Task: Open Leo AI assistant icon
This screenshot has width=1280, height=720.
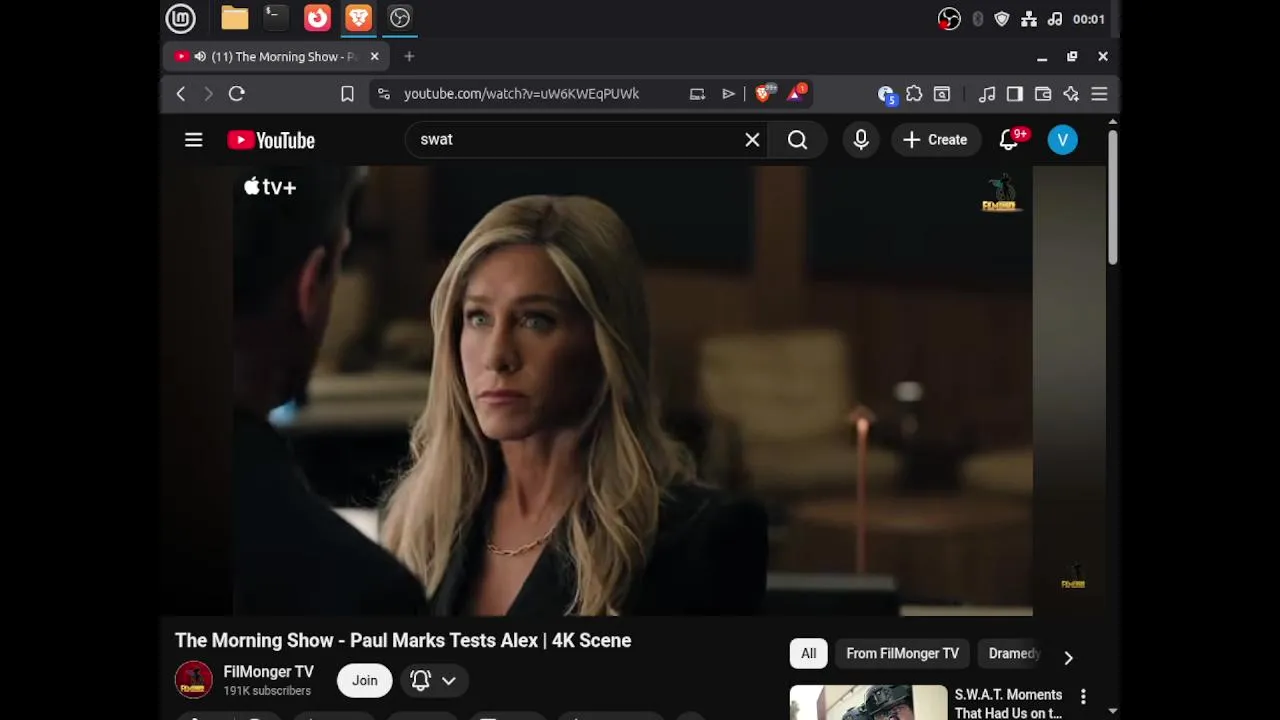Action: (x=1071, y=94)
